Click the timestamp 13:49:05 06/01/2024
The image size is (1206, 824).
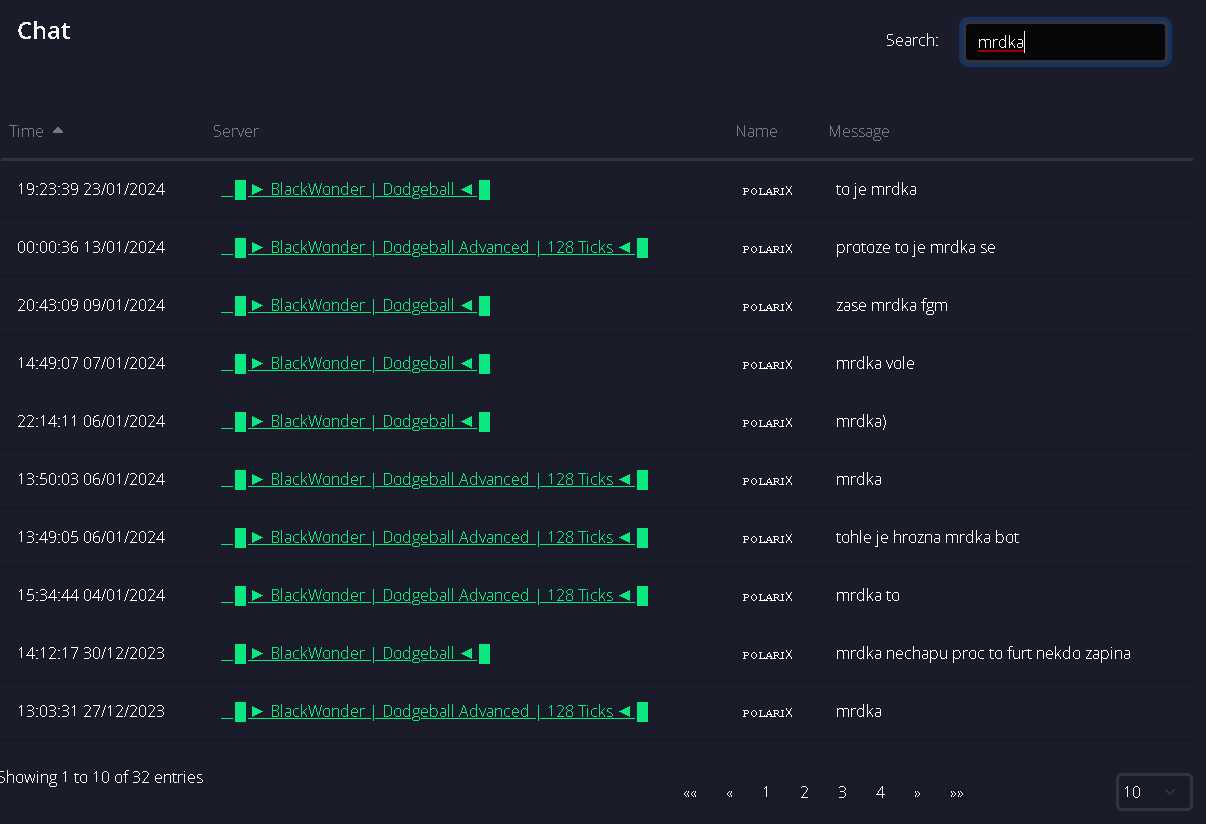click(91, 537)
